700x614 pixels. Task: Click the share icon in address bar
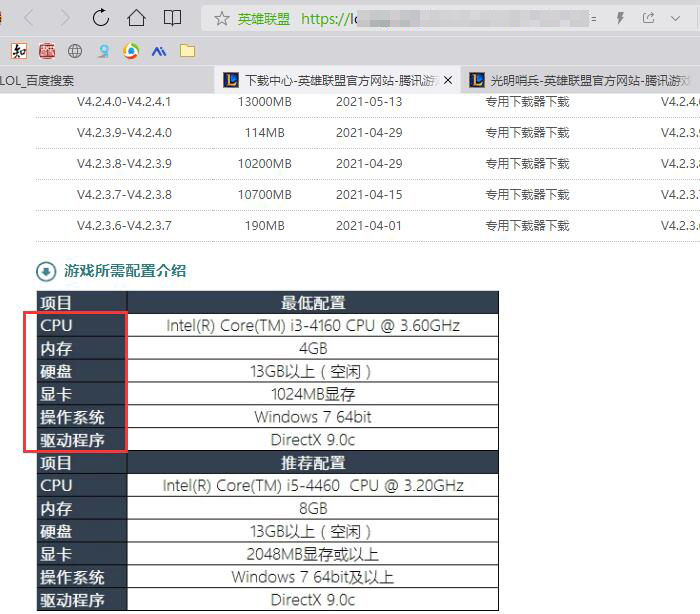pyautogui.click(x=648, y=18)
